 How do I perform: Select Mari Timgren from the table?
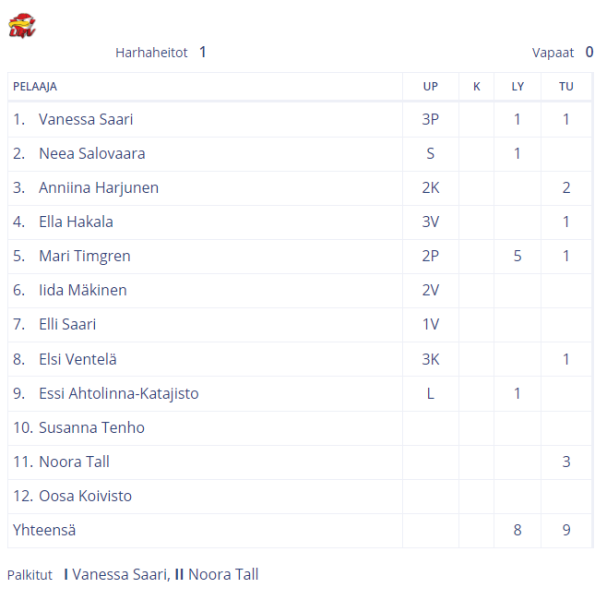click(85, 256)
